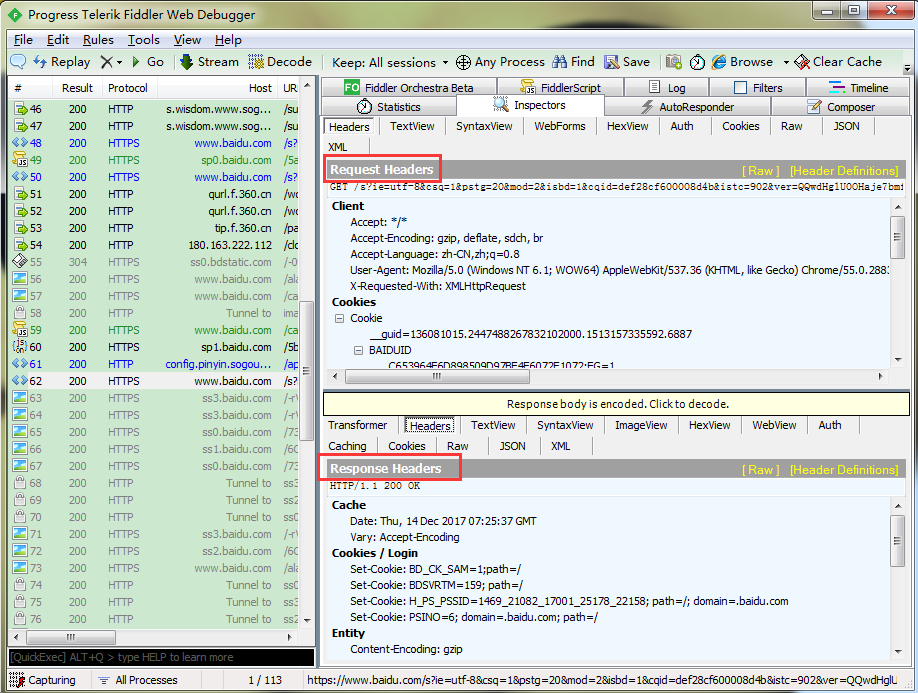Click the comment speech bubble icon

[x=18, y=61]
